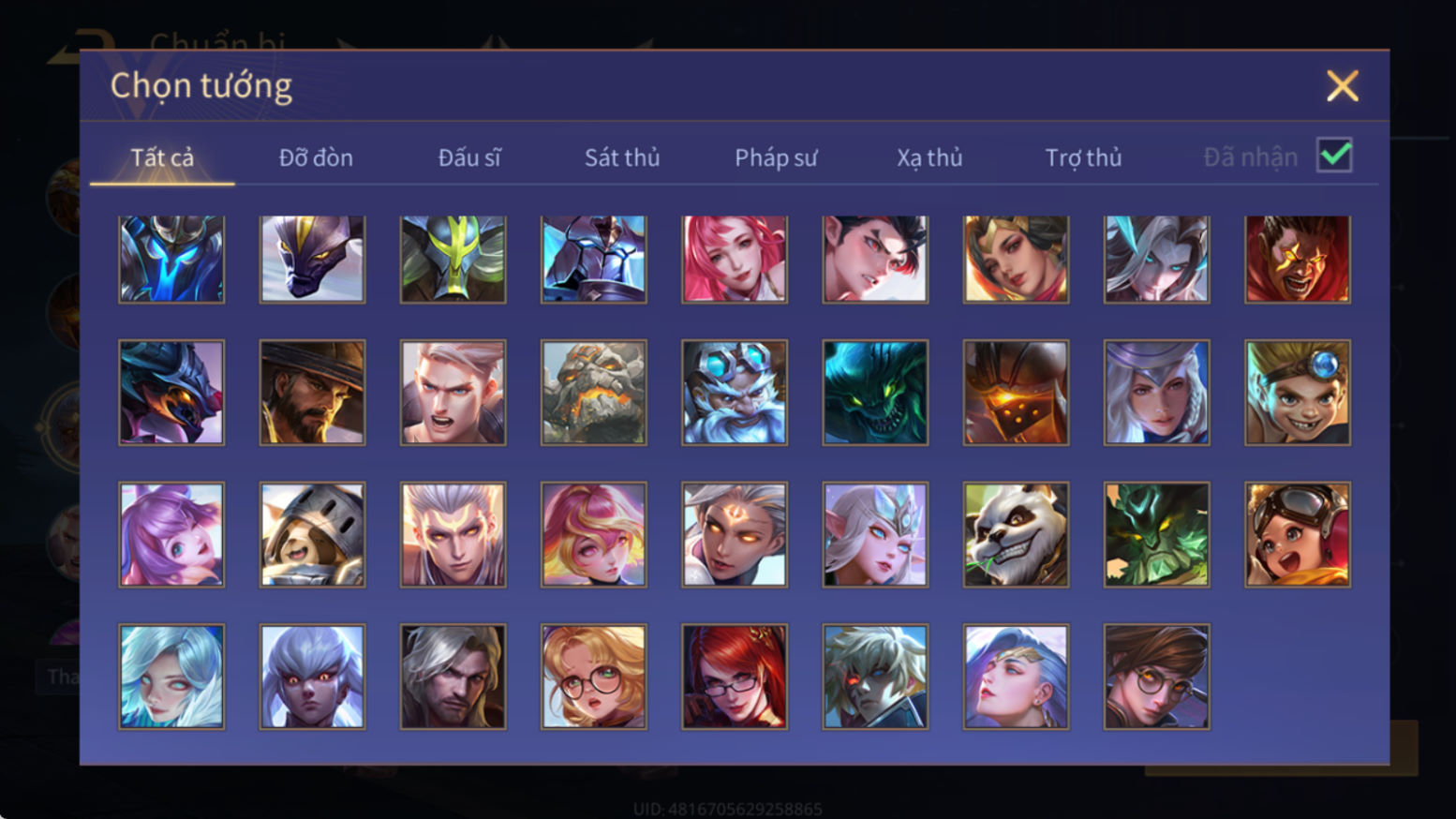
Task: Pick the cowboy hat bearded hero
Action: coord(312,392)
